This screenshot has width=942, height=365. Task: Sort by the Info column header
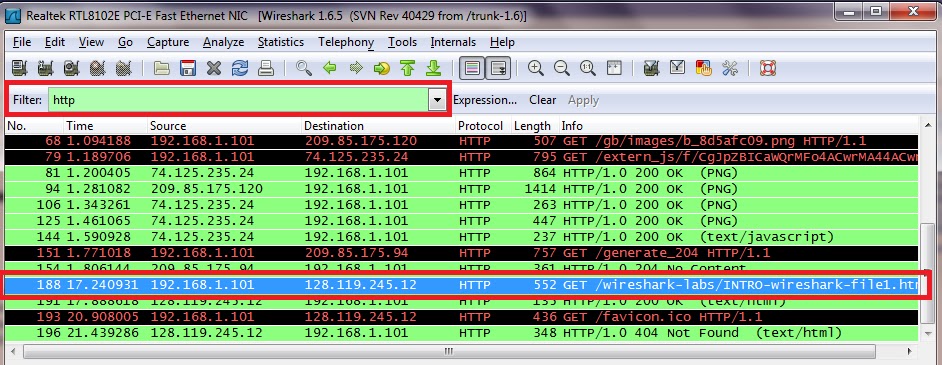[x=739, y=126]
